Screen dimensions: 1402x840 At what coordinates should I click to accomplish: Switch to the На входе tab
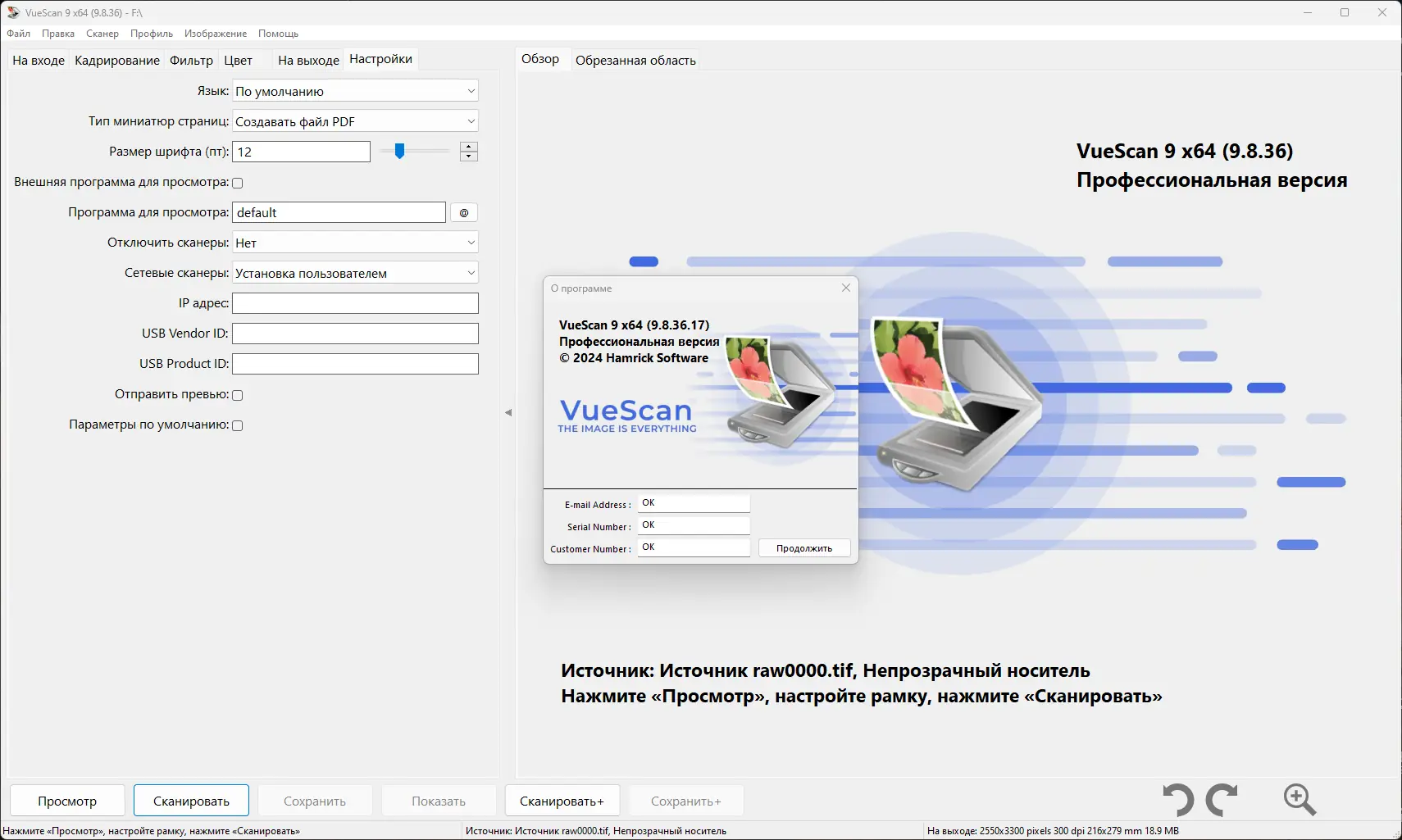click(x=39, y=60)
